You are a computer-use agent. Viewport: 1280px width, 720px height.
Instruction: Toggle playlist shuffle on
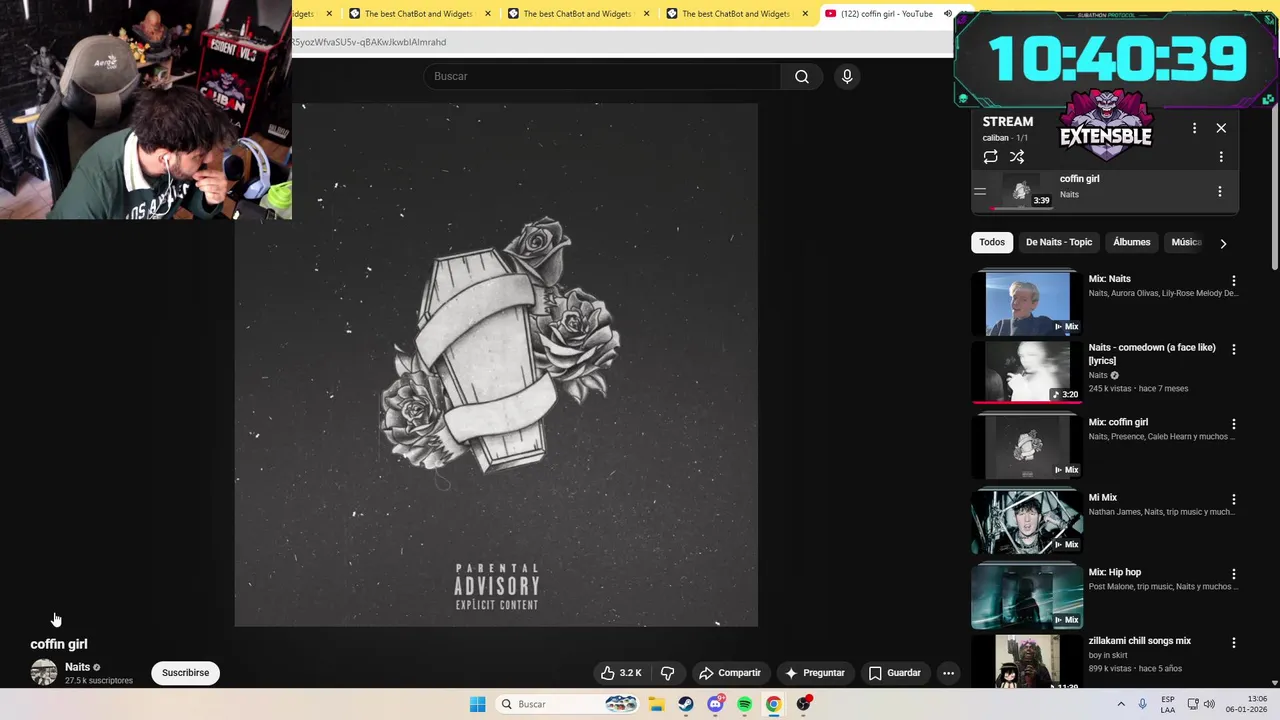pos(1017,157)
